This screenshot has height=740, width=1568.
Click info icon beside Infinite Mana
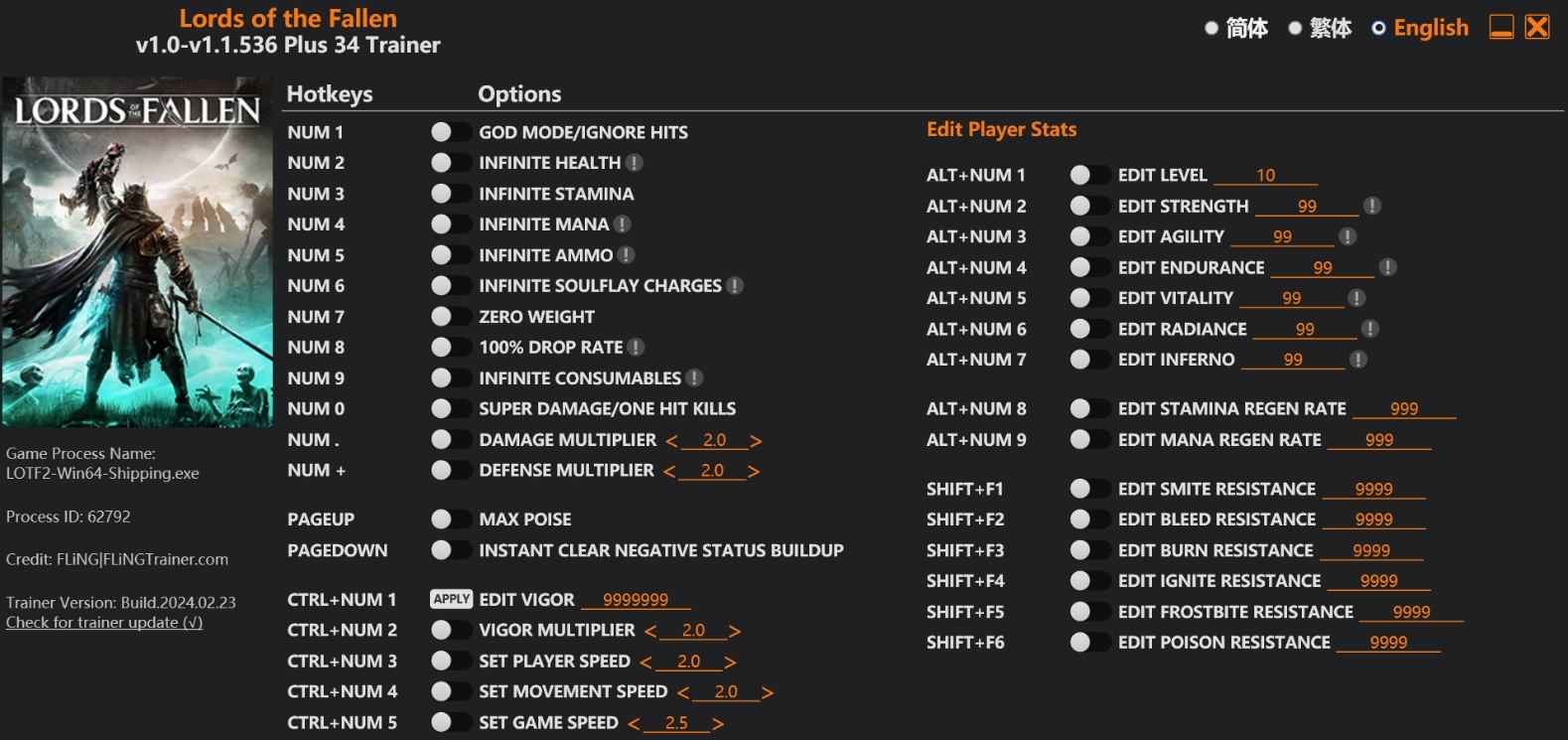pyautogui.click(x=623, y=224)
